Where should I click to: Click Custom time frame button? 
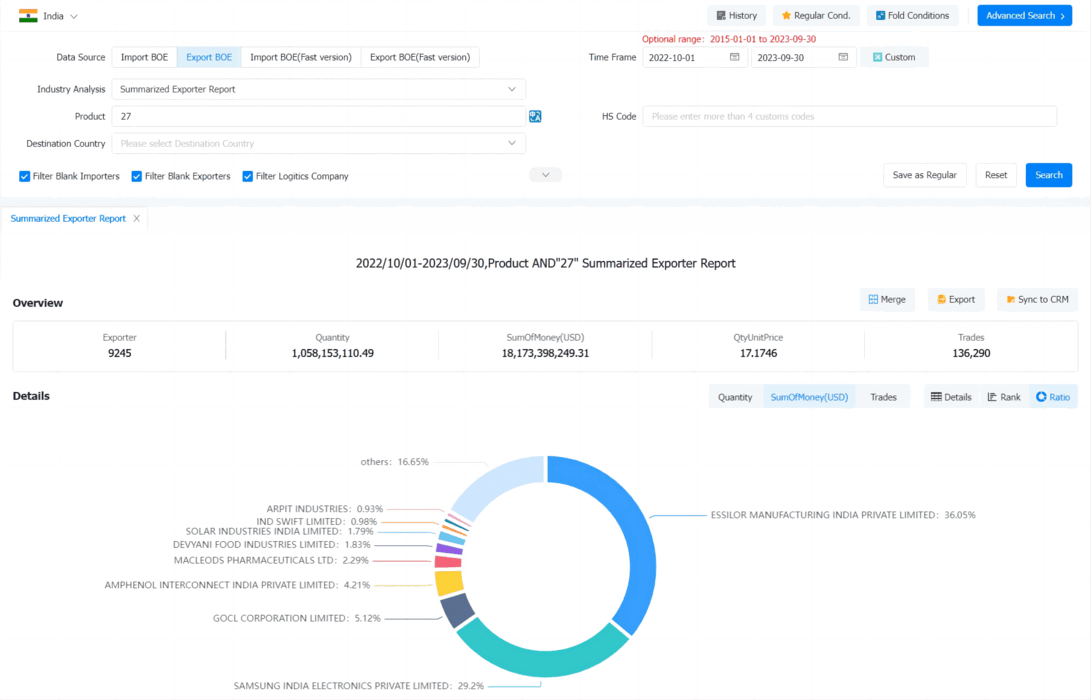click(894, 57)
